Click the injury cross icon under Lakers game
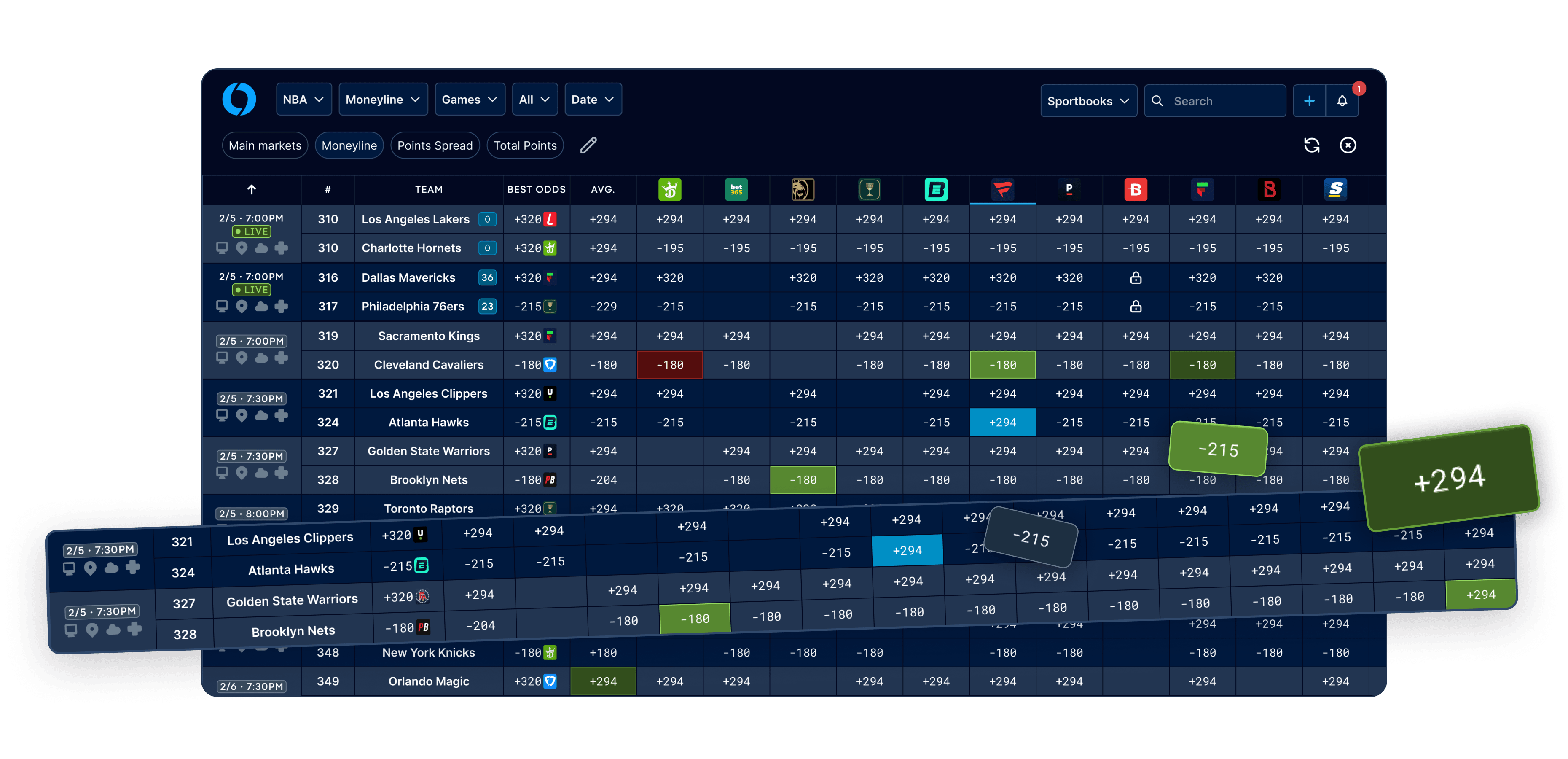1568x759 pixels. (281, 248)
